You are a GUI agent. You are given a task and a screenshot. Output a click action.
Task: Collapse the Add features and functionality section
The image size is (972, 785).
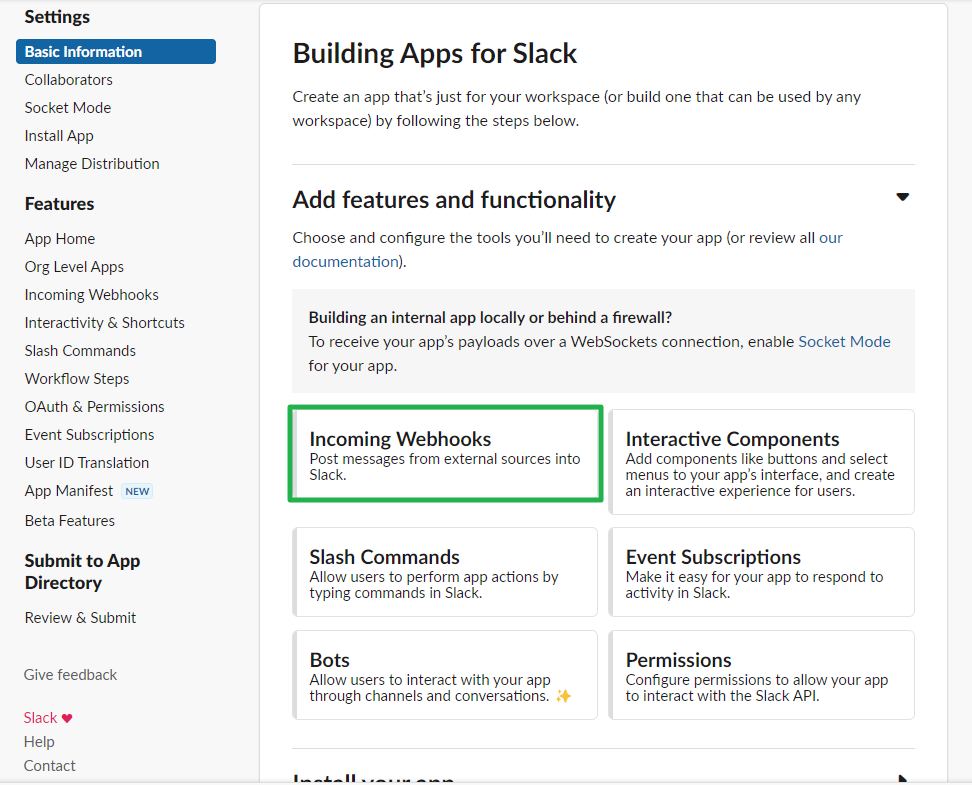902,197
